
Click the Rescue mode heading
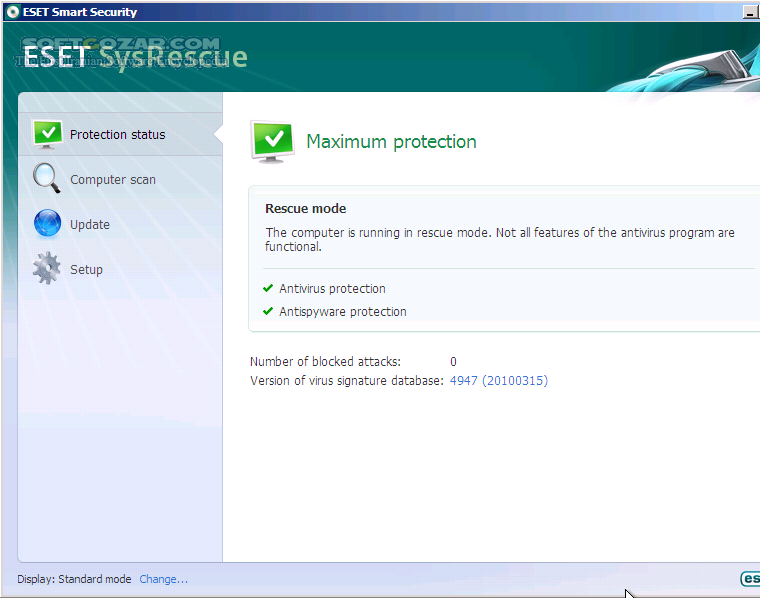[x=305, y=208]
